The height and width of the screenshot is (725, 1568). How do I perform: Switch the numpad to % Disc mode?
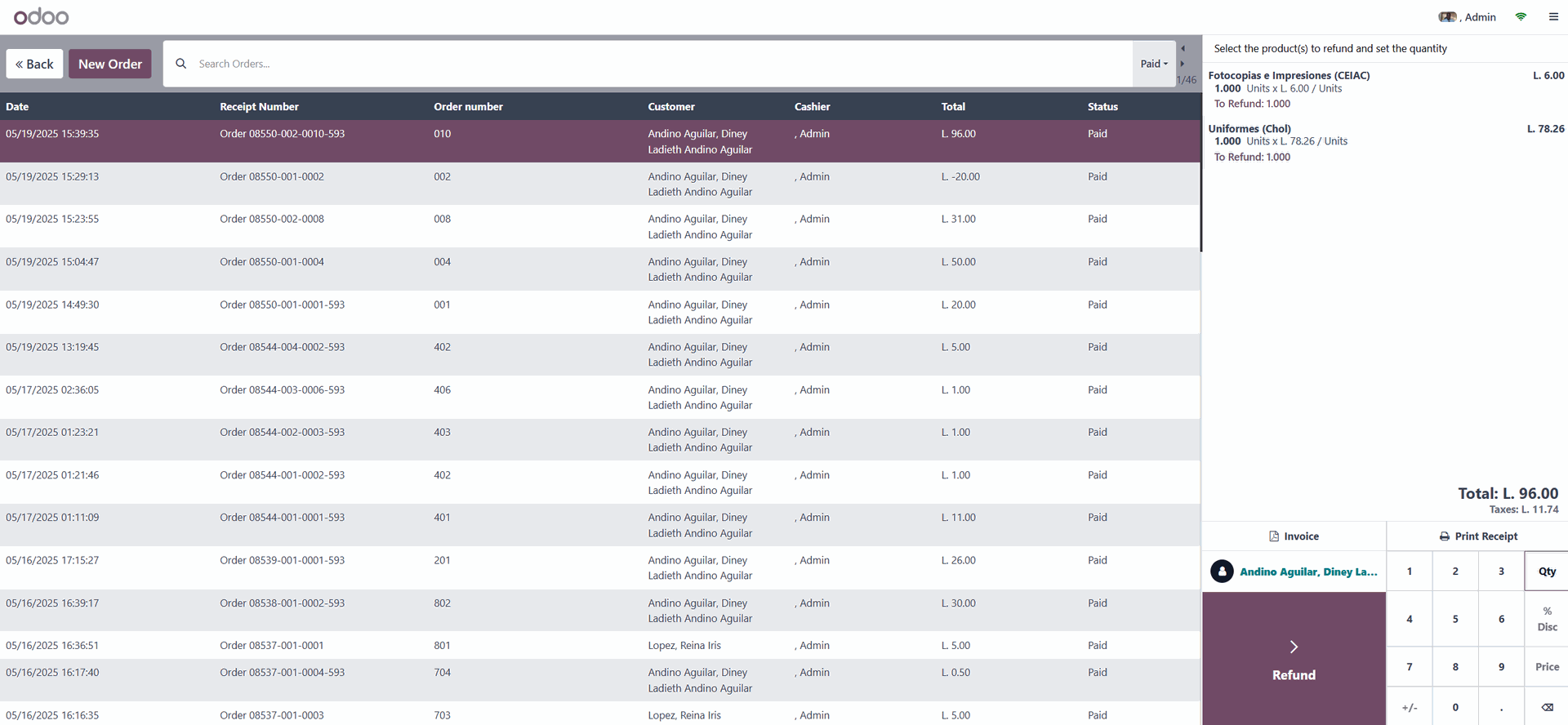(1546, 619)
